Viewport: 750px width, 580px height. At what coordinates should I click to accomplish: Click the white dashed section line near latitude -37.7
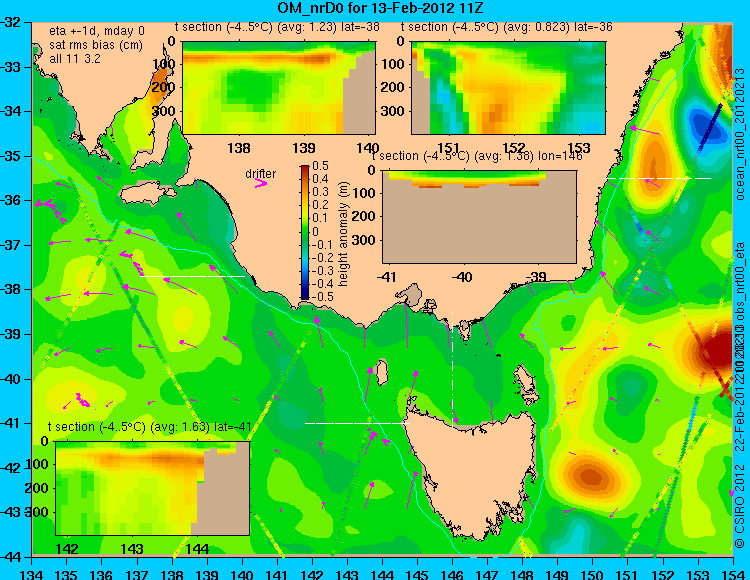192,276
